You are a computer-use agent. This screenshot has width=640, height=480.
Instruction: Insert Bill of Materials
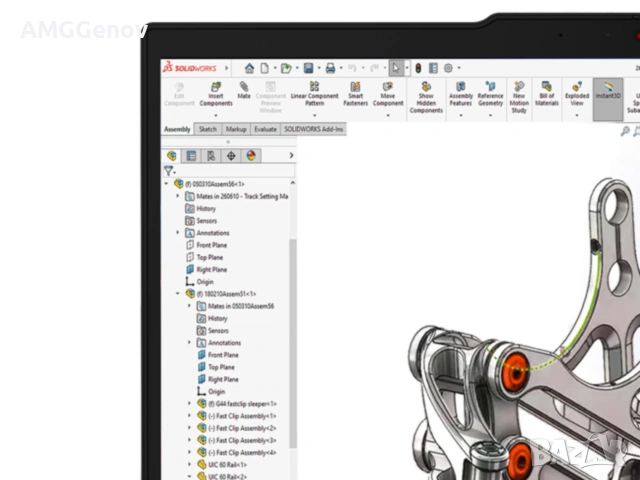click(x=547, y=95)
